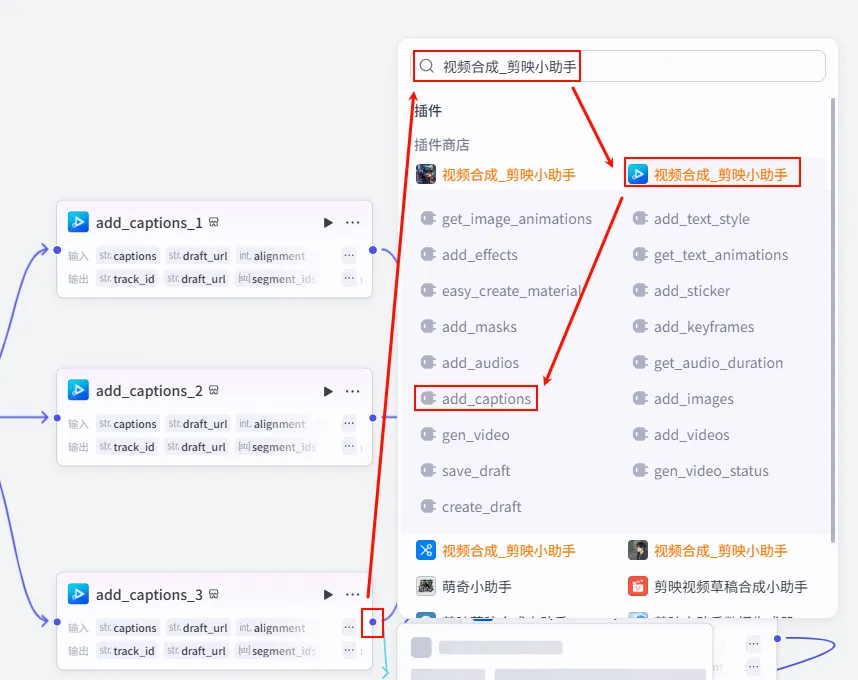Click the small badge icon beside add_captions_3 title
Image resolution: width=858 pixels, height=680 pixels.
214,594
